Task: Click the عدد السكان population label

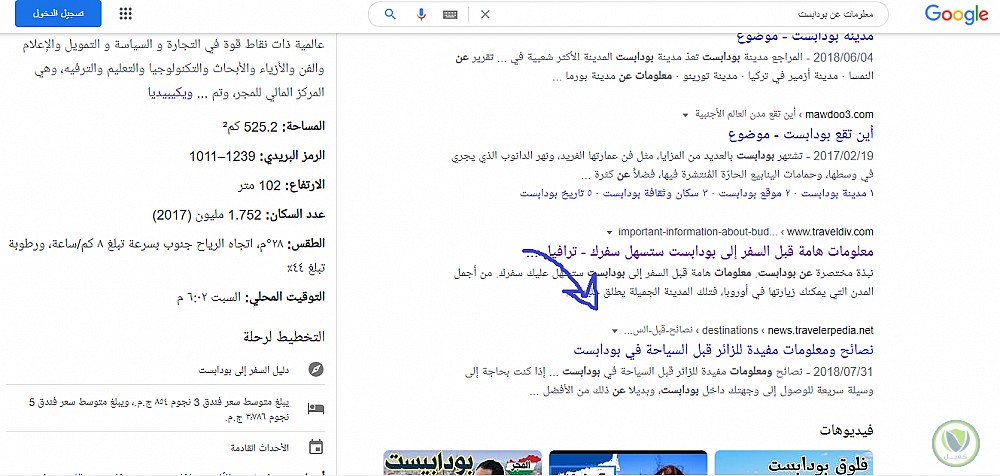Action: click(295, 215)
